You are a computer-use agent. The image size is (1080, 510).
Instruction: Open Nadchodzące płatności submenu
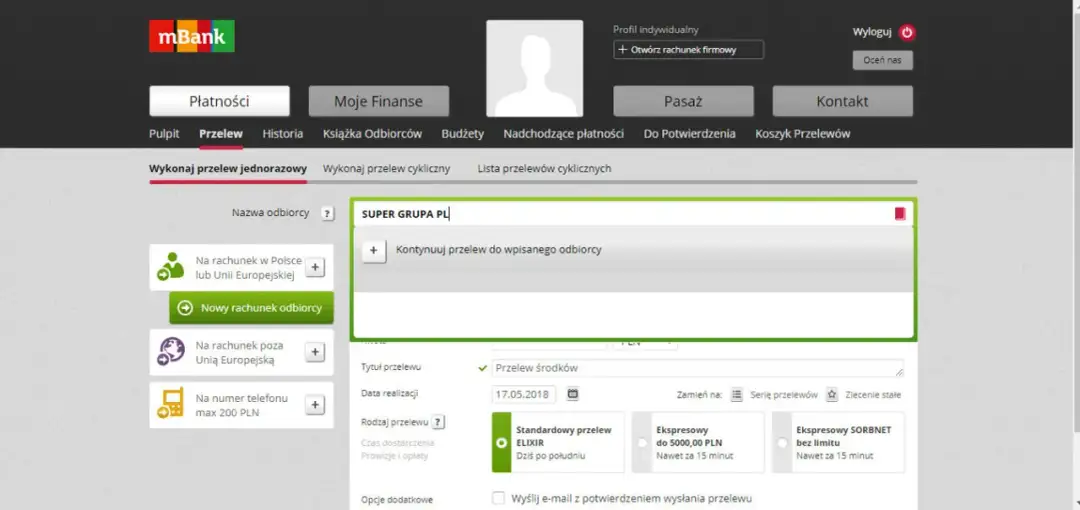pyautogui.click(x=563, y=134)
